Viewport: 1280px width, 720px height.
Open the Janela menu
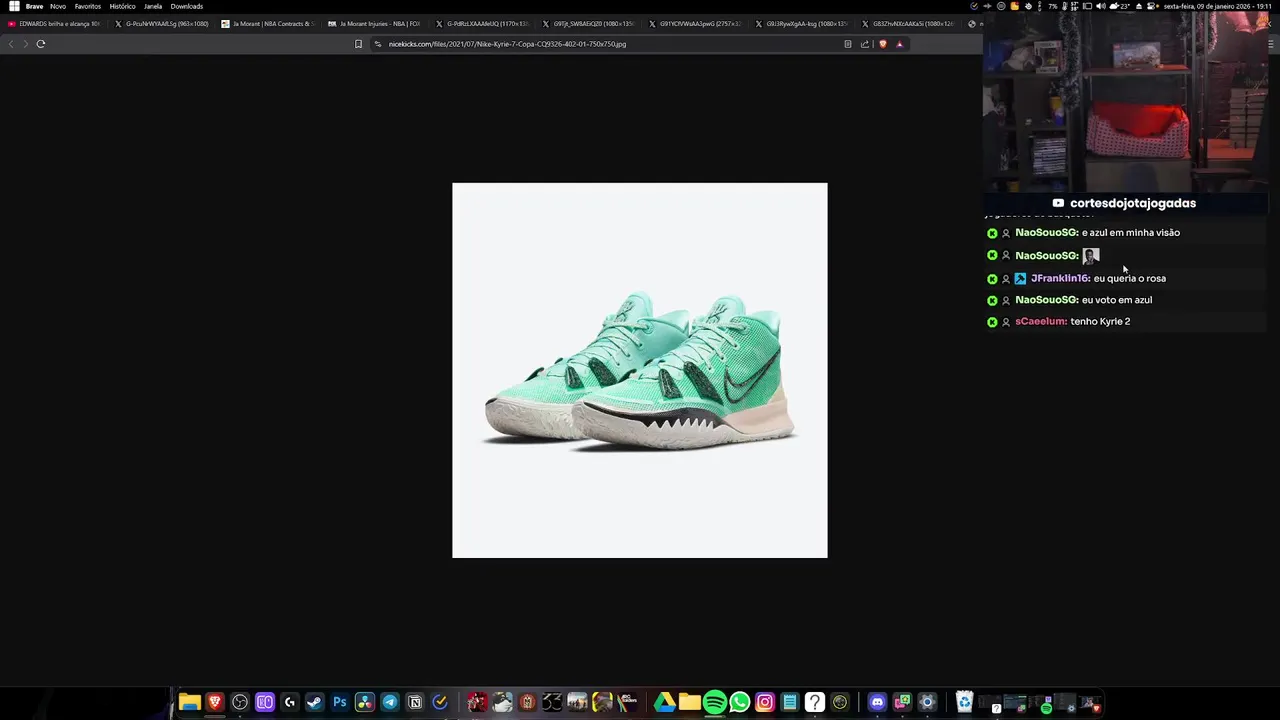pyautogui.click(x=153, y=6)
